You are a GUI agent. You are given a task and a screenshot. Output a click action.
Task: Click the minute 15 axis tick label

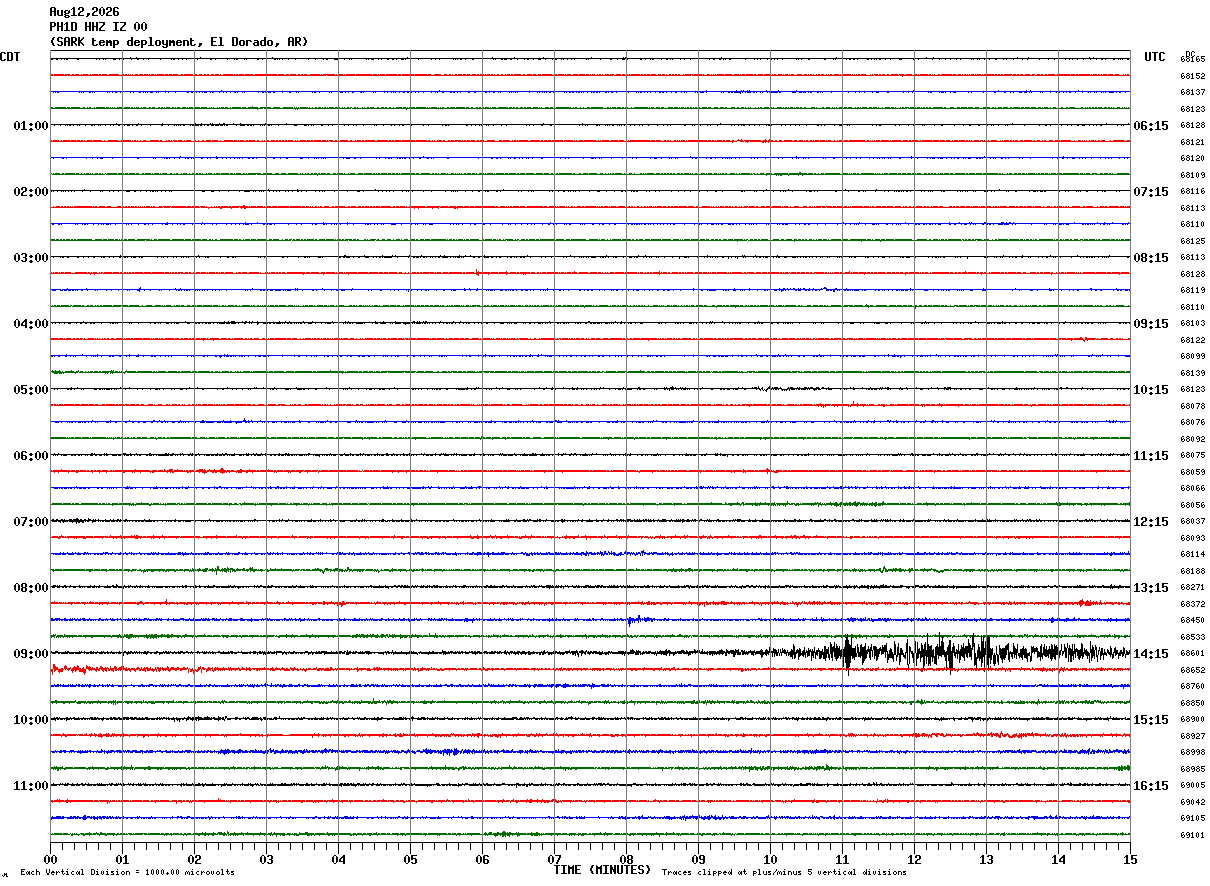tap(1130, 859)
